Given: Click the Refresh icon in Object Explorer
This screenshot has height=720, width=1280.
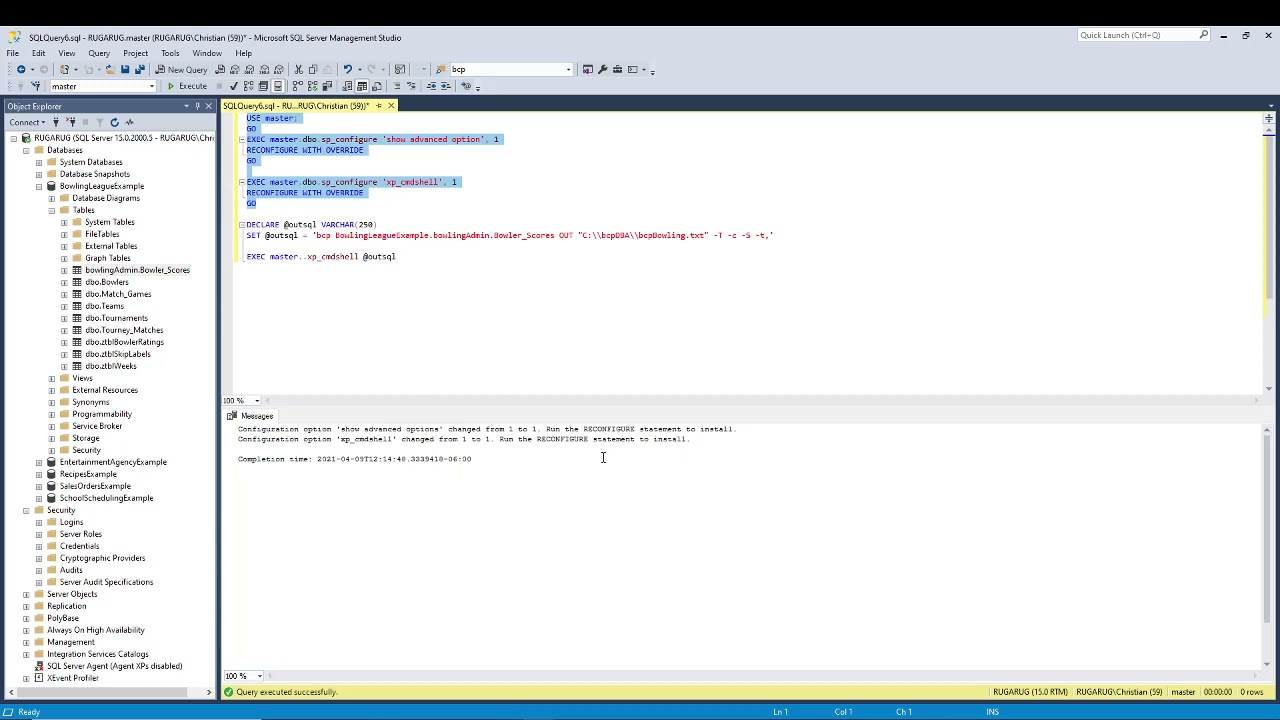Looking at the screenshot, I should [x=114, y=122].
